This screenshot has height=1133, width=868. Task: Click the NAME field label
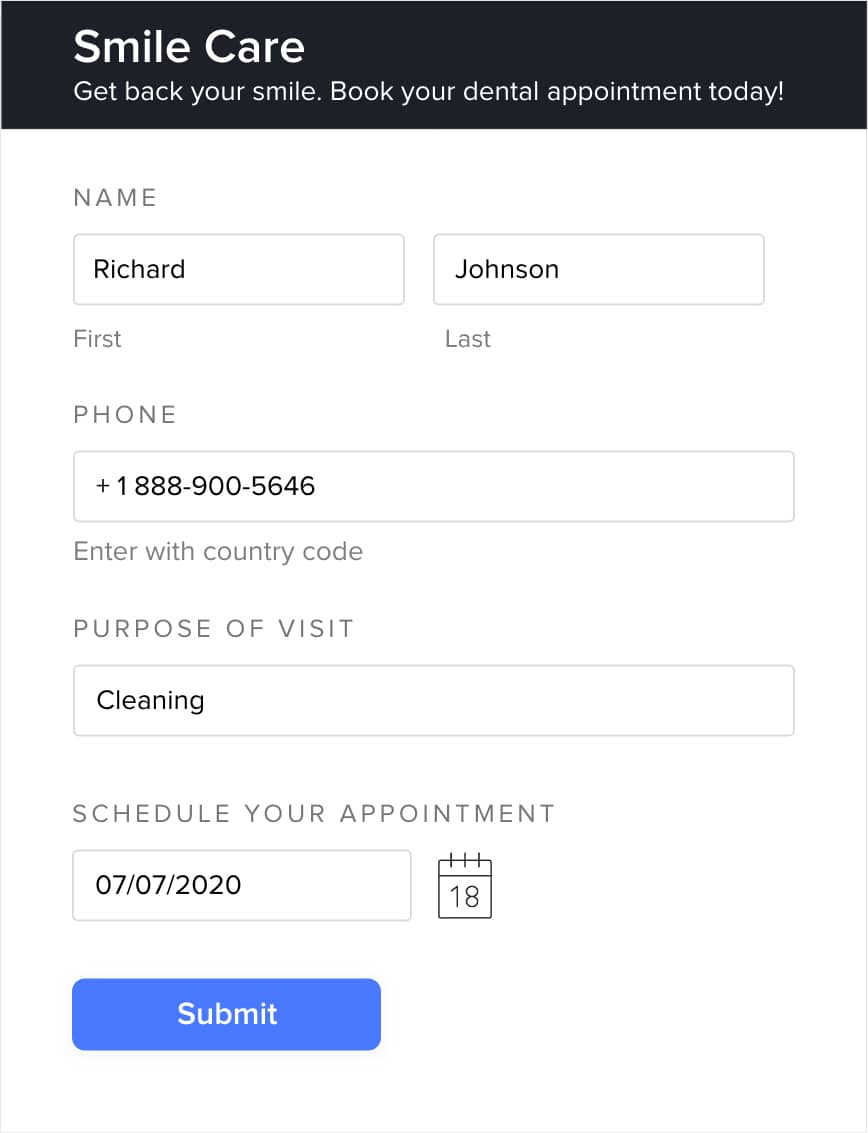point(116,197)
